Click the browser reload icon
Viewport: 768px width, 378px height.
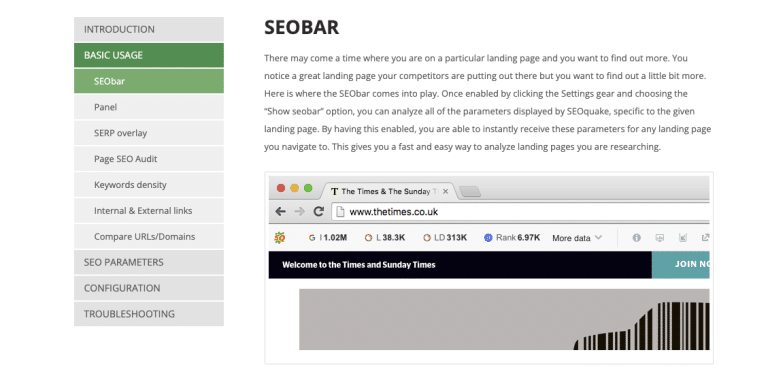[318, 212]
